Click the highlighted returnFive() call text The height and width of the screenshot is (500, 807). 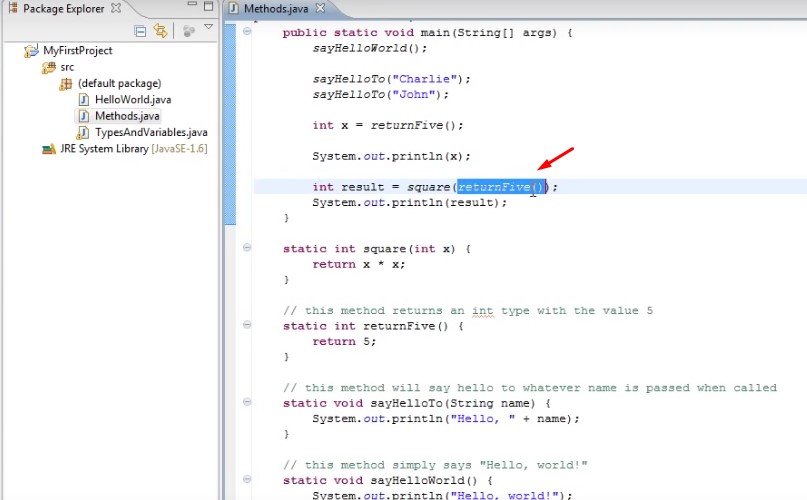coord(501,187)
